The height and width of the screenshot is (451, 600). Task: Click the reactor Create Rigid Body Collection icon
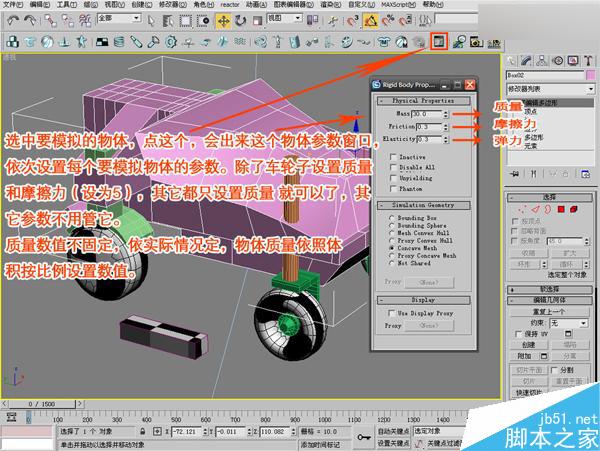[x=12, y=42]
